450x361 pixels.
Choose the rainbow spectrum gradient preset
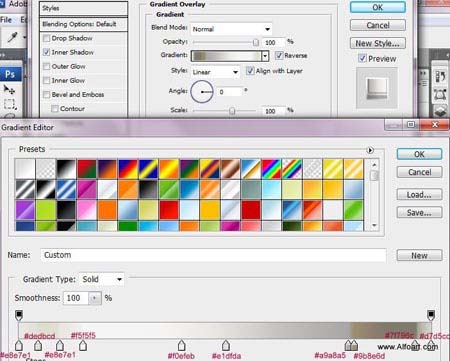click(272, 169)
